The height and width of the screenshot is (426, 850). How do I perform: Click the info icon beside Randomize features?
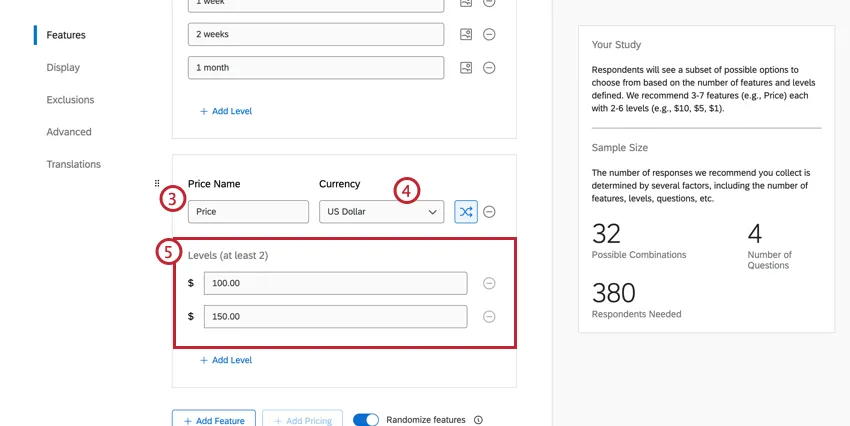tap(478, 420)
